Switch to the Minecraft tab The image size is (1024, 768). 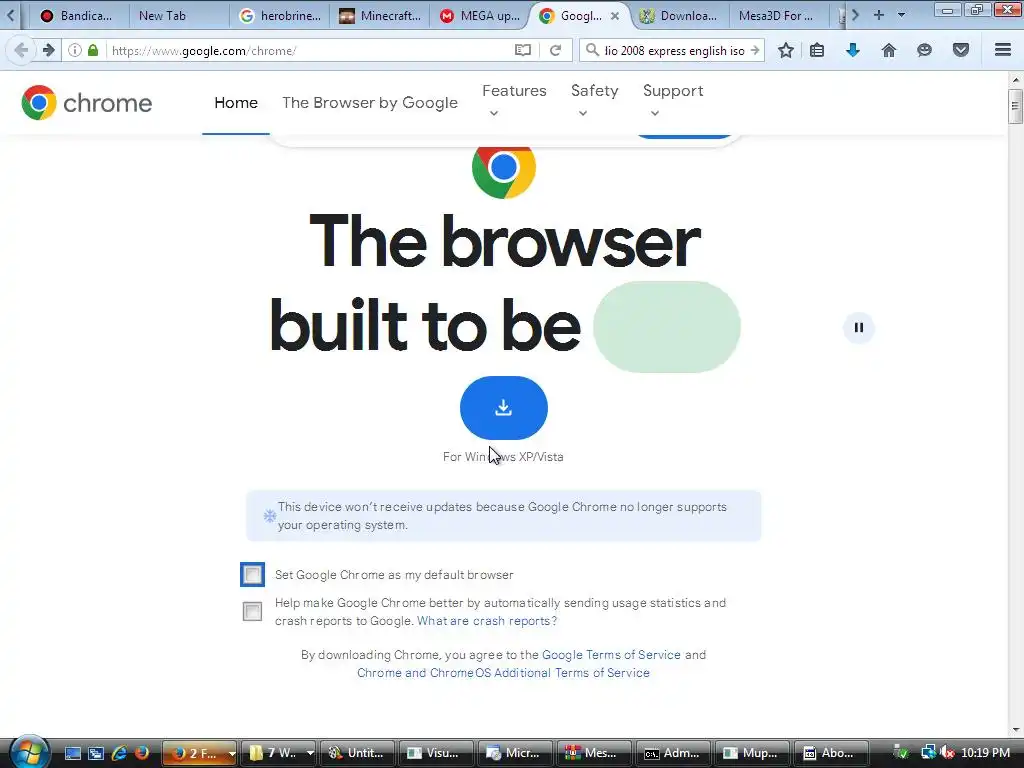click(380, 16)
